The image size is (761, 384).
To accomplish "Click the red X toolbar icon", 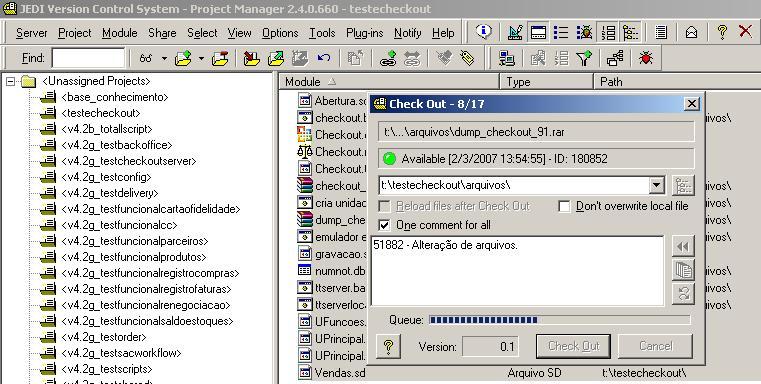I will click(745, 32).
